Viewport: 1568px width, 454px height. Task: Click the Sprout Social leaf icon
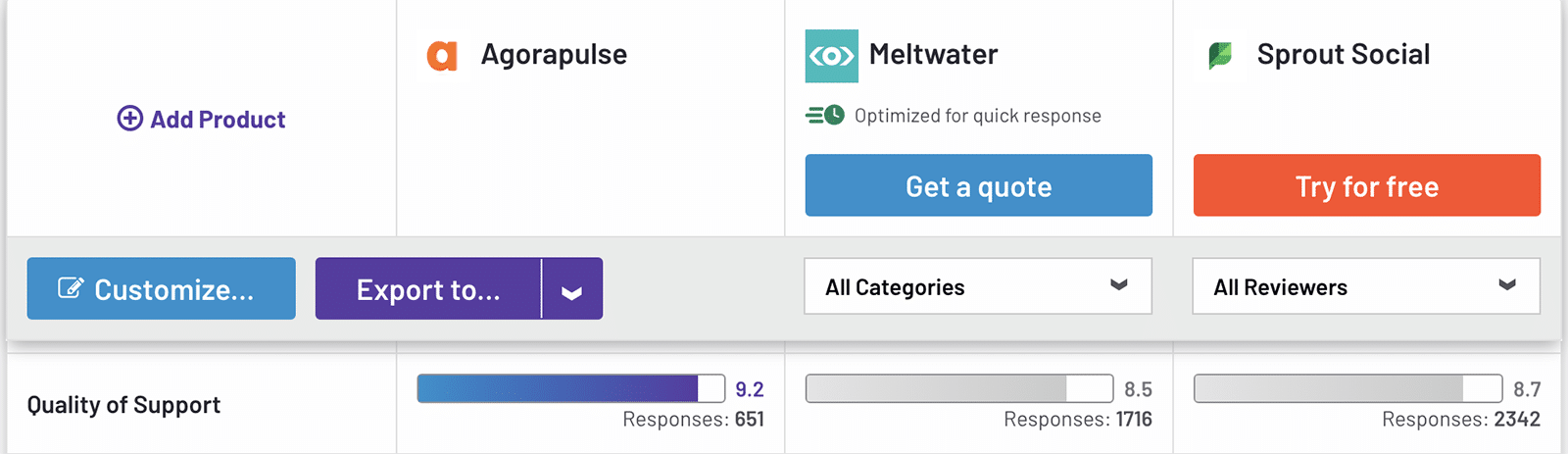[x=1220, y=56]
